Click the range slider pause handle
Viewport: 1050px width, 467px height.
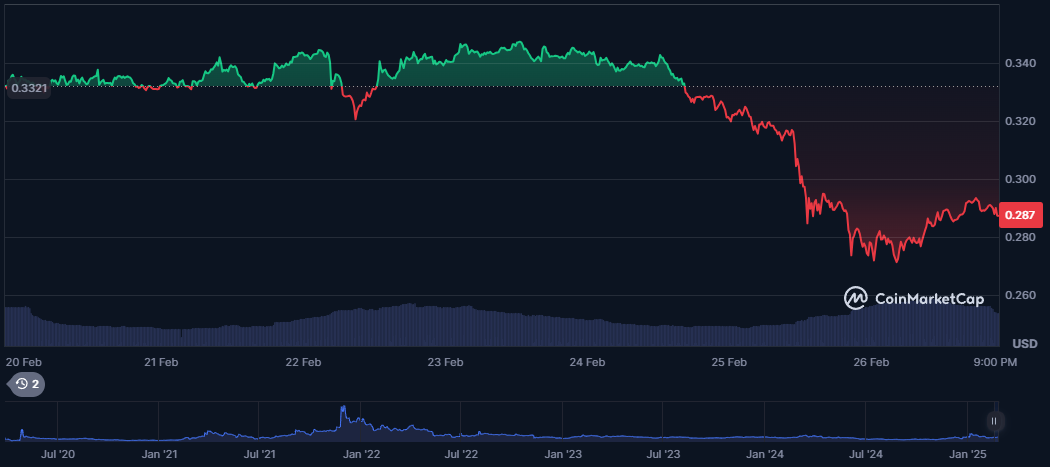[x=994, y=421]
